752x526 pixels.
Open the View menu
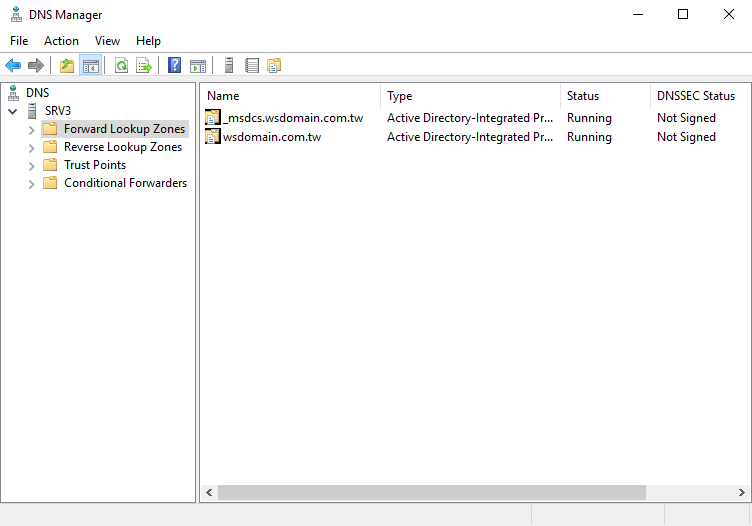point(107,41)
